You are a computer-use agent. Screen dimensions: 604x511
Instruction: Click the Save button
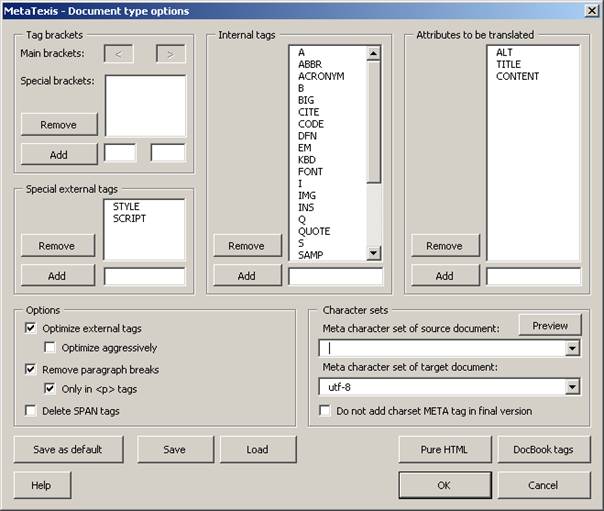[x=175, y=449]
